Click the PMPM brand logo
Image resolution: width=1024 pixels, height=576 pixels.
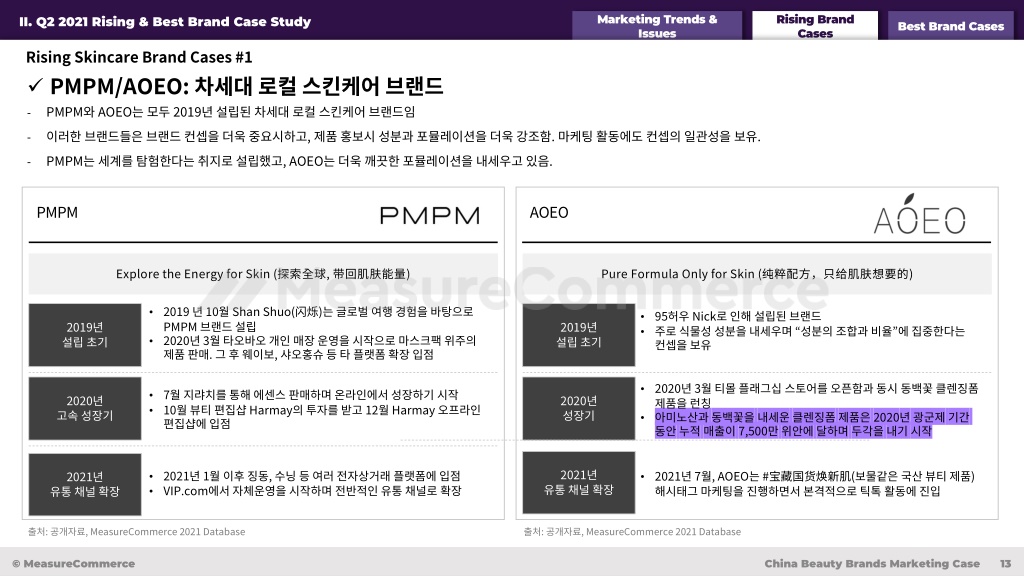coord(430,216)
